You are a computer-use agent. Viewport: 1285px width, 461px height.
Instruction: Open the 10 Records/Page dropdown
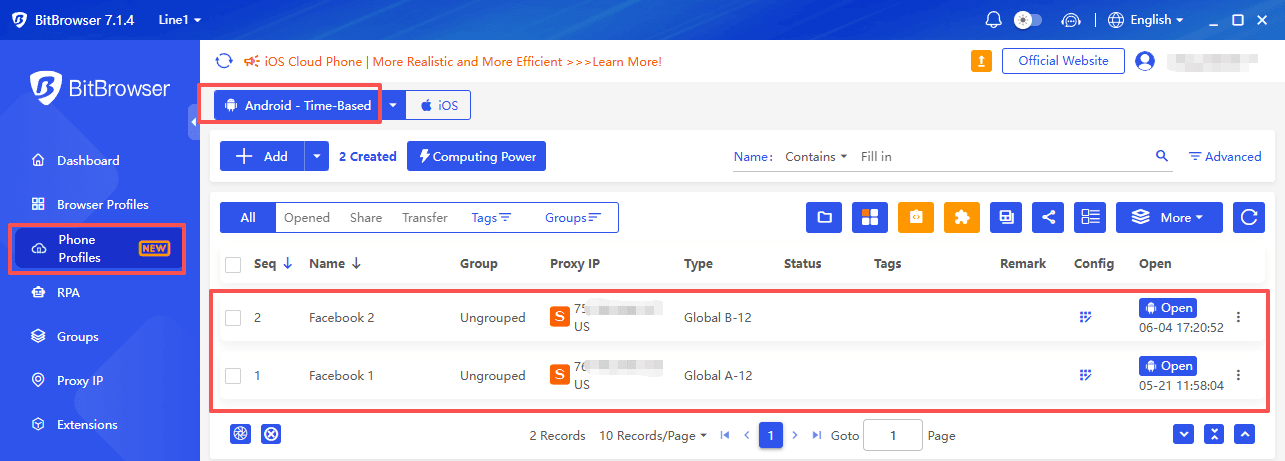point(653,435)
